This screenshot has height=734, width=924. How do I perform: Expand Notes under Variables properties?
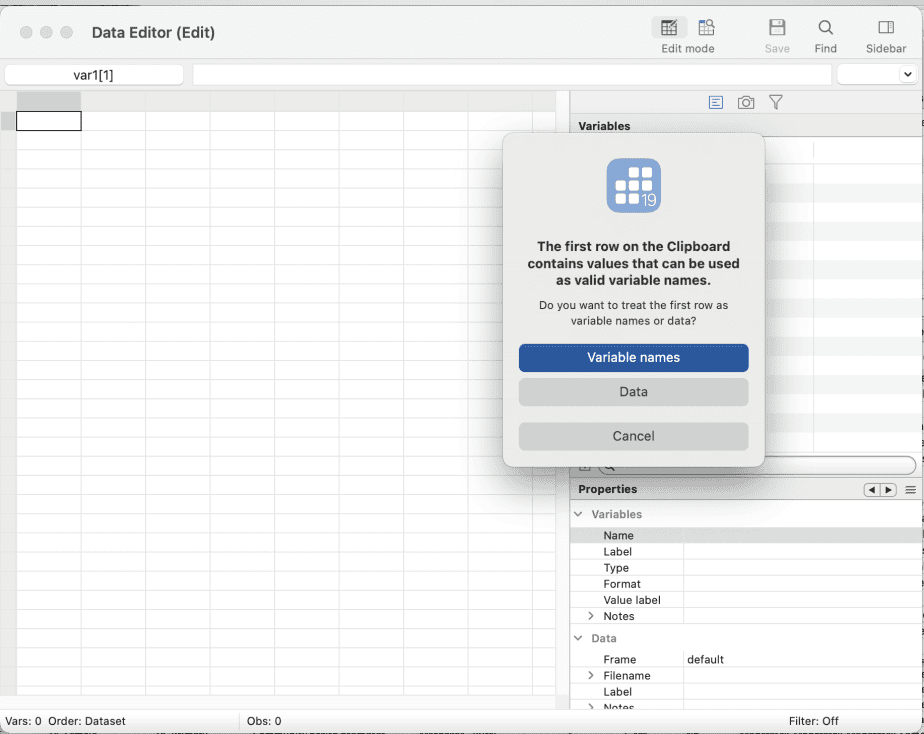[x=591, y=616]
